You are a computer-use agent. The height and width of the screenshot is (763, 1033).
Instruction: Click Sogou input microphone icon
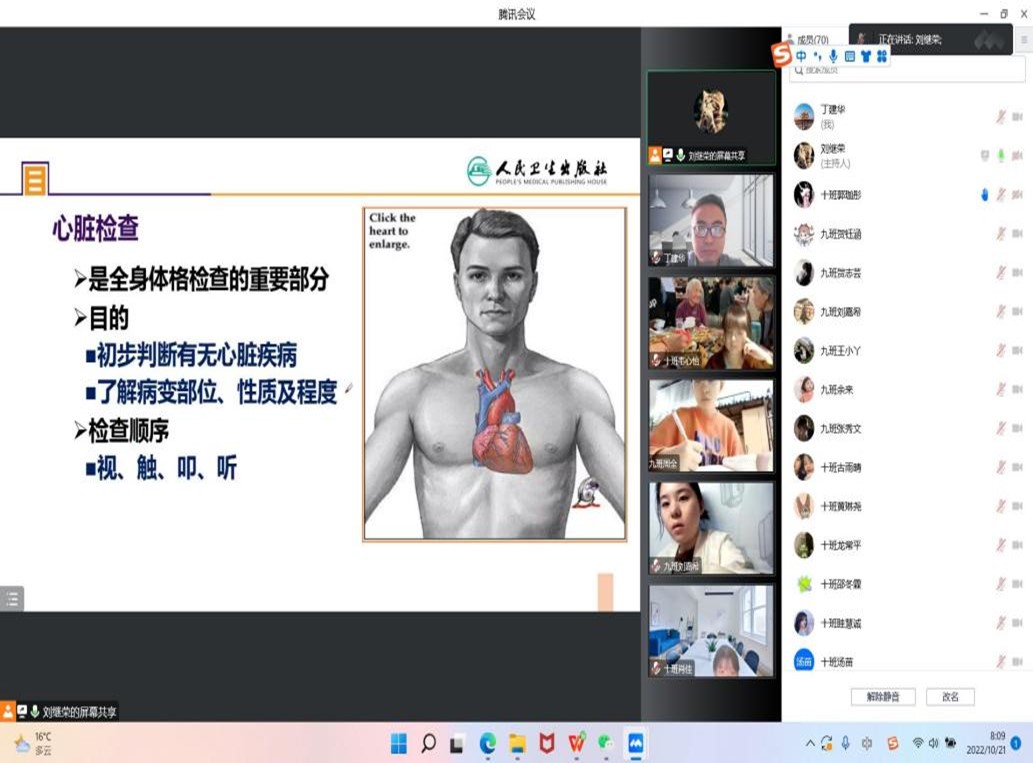click(833, 57)
